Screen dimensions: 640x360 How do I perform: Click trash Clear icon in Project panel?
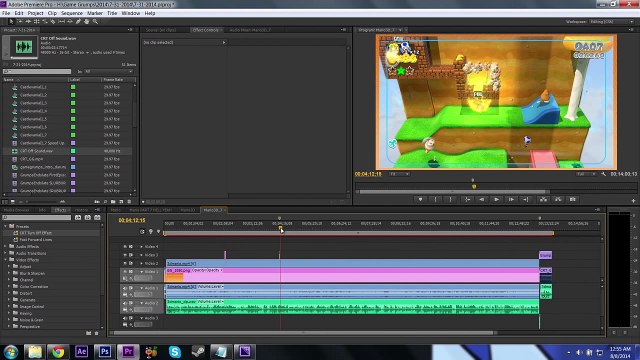[x=129, y=202]
